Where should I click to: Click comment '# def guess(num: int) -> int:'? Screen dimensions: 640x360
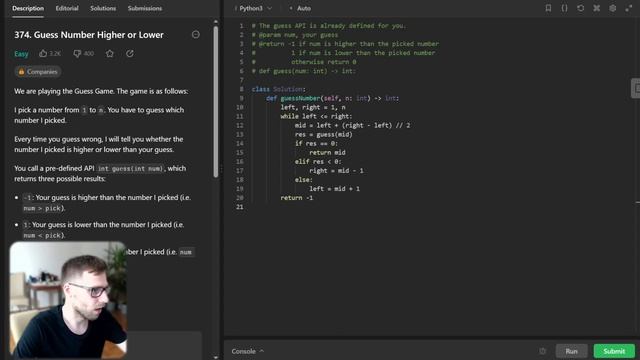click(x=304, y=71)
